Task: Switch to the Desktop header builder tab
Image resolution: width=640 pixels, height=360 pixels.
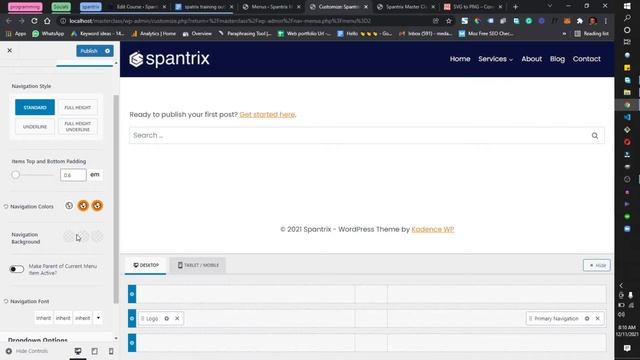Action: [x=146, y=265]
